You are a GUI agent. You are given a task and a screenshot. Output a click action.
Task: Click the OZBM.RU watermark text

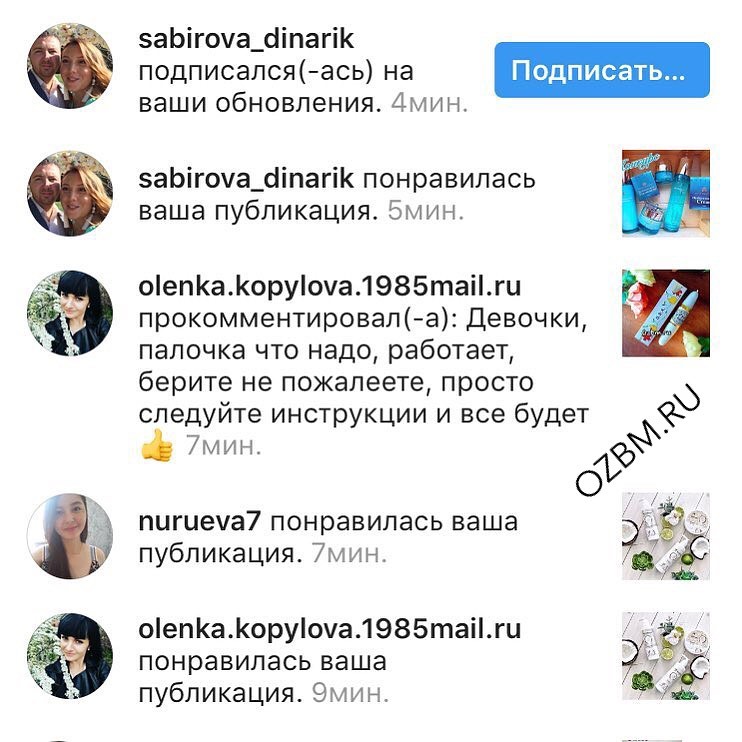click(638, 439)
